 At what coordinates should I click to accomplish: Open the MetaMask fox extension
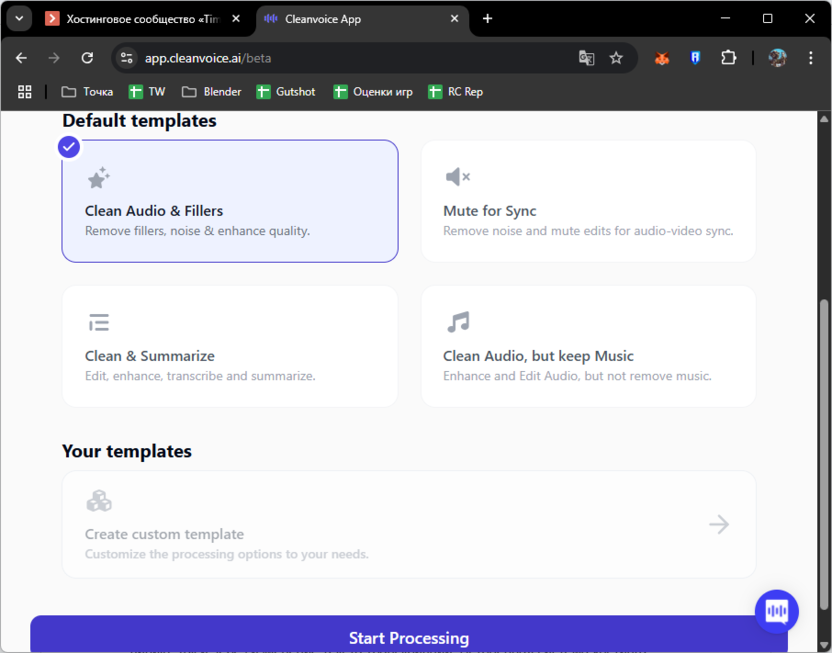pos(661,58)
